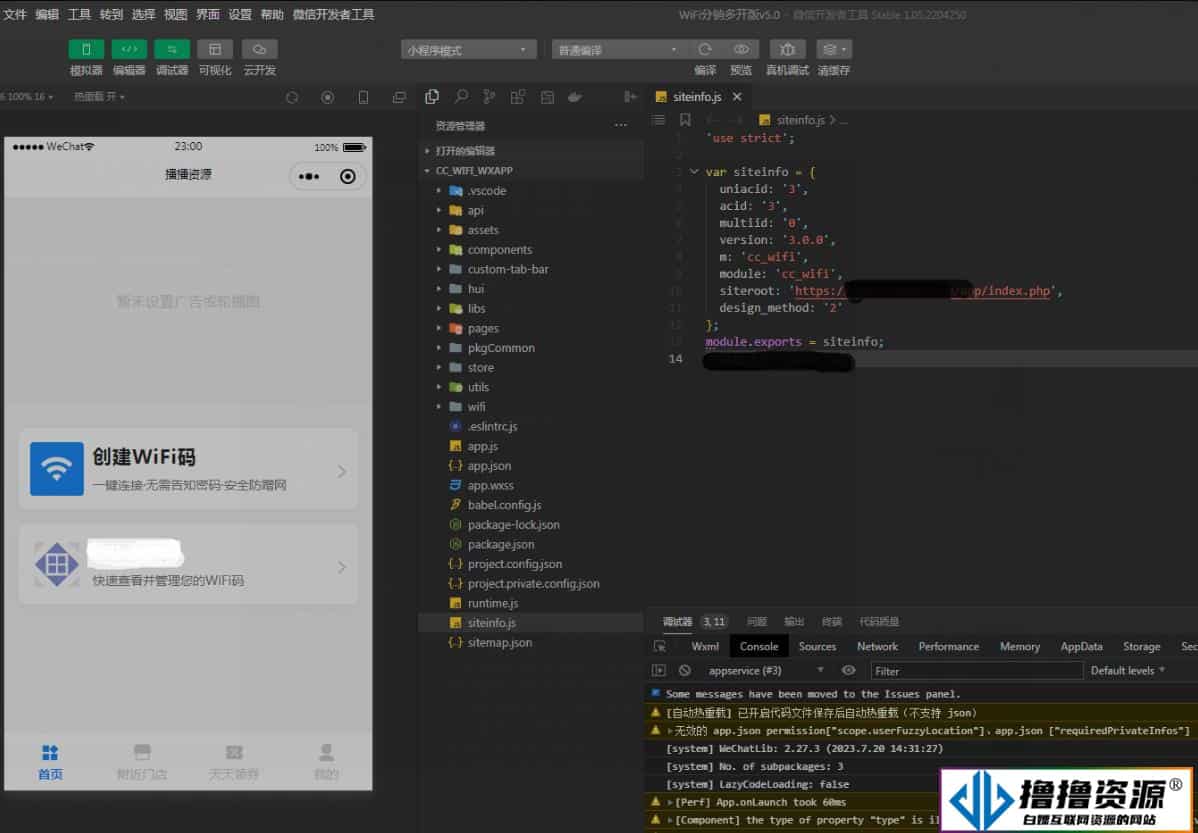Switch to the AppData debugger tab
The height and width of the screenshot is (833, 1198).
(x=1081, y=647)
